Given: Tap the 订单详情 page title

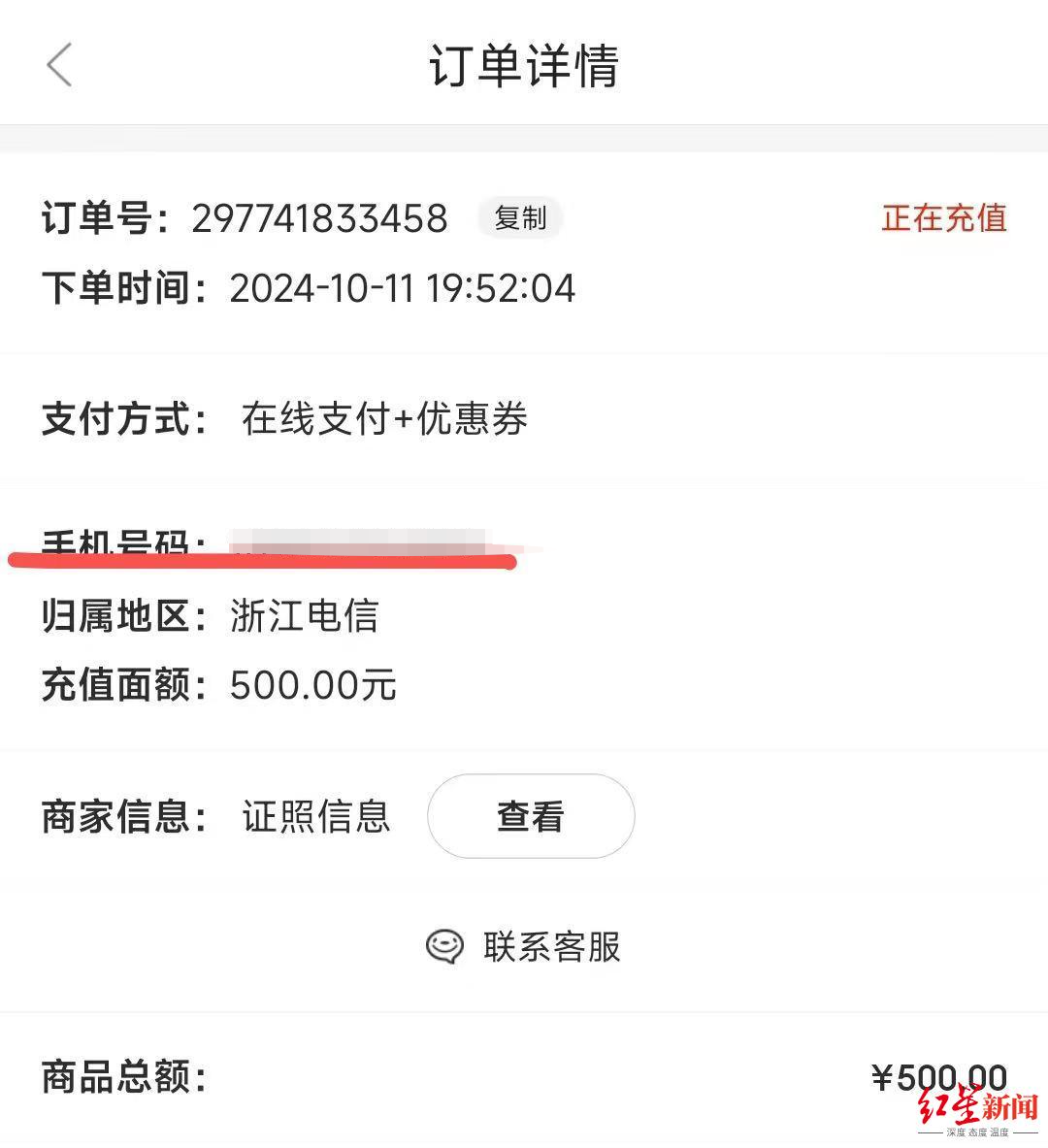Looking at the screenshot, I should pyautogui.click(x=524, y=65).
